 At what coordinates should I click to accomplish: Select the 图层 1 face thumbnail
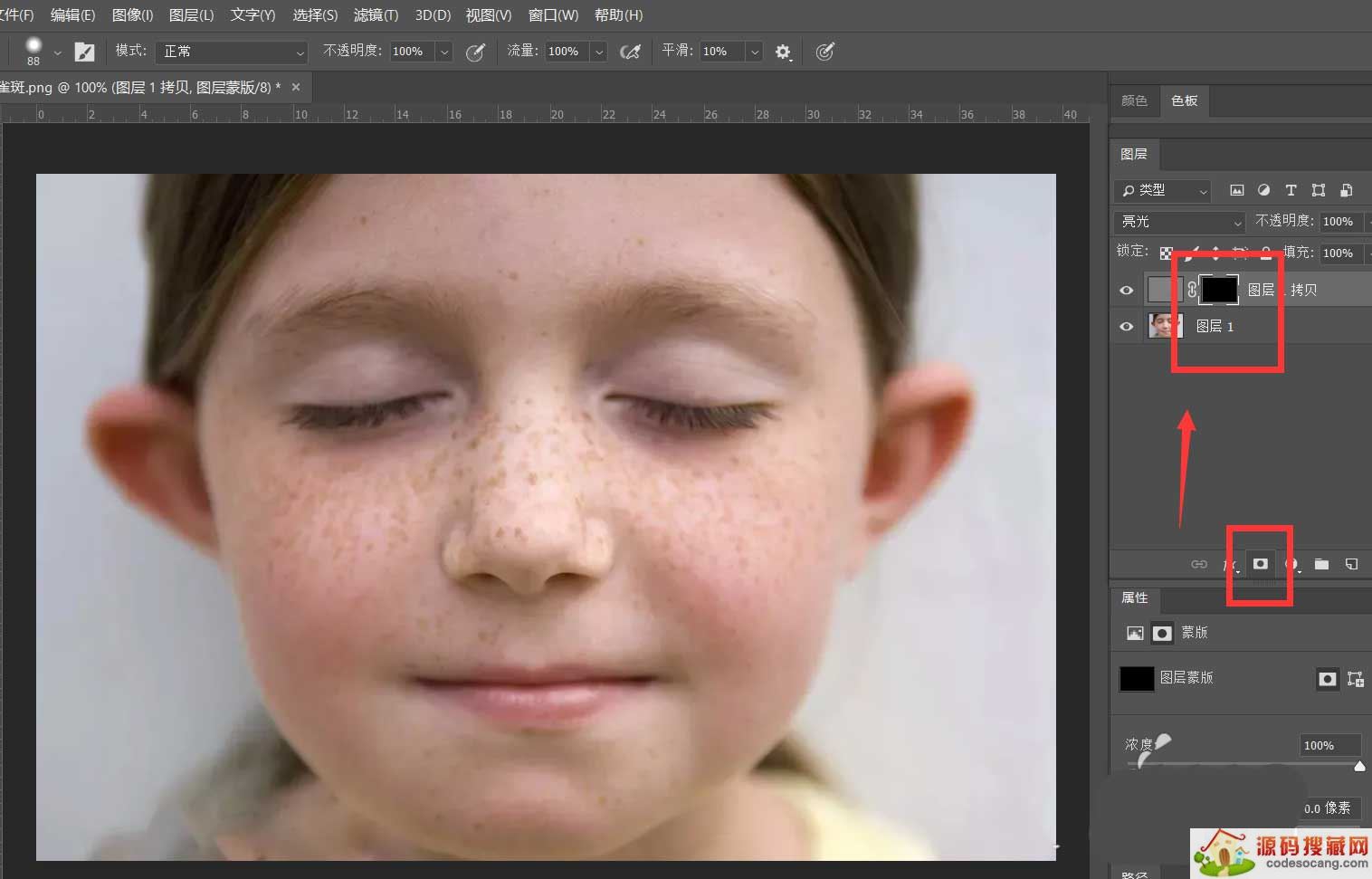[x=1165, y=326]
